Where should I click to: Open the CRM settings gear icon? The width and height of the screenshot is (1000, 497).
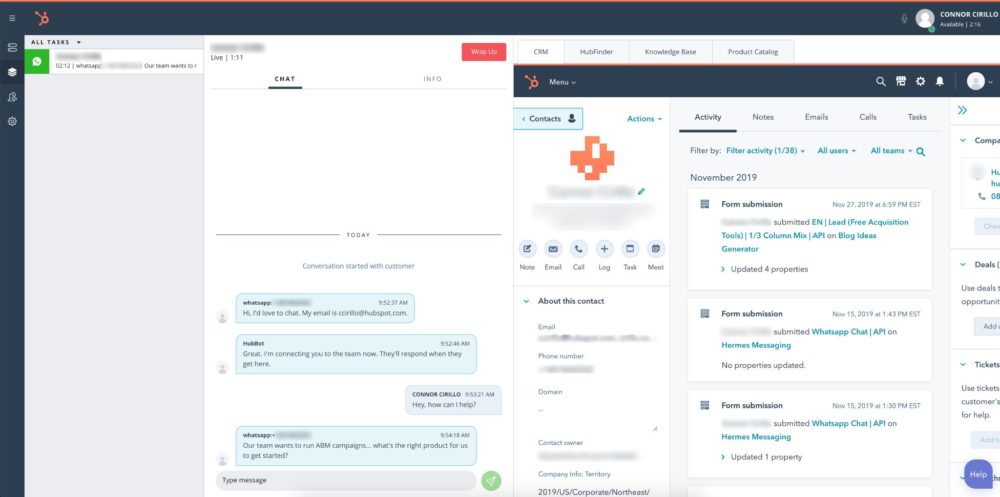[920, 82]
